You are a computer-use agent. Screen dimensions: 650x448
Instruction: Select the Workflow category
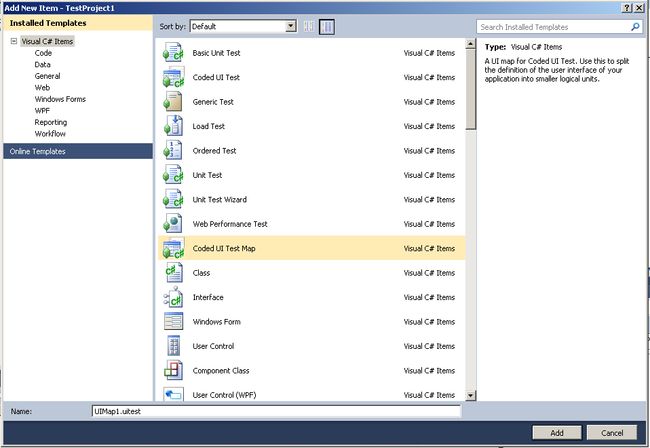click(50, 134)
